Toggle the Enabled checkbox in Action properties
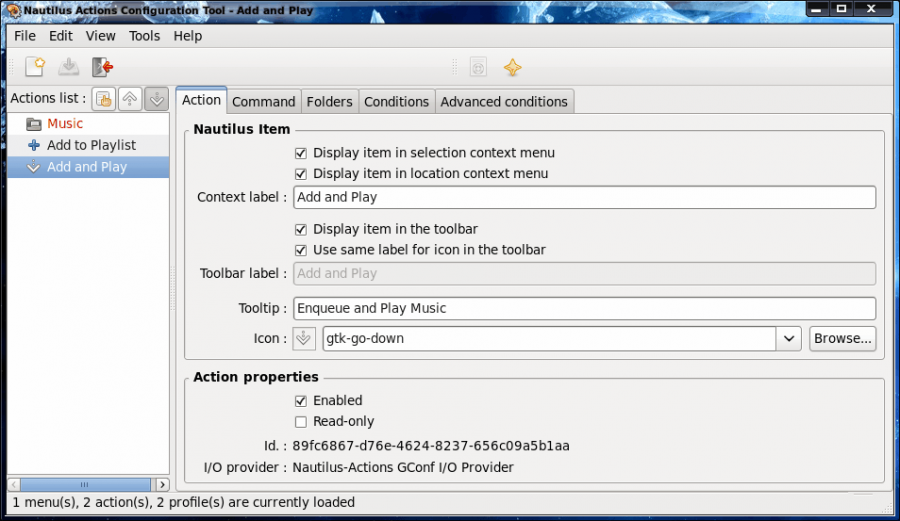900x521 pixels. click(301, 400)
